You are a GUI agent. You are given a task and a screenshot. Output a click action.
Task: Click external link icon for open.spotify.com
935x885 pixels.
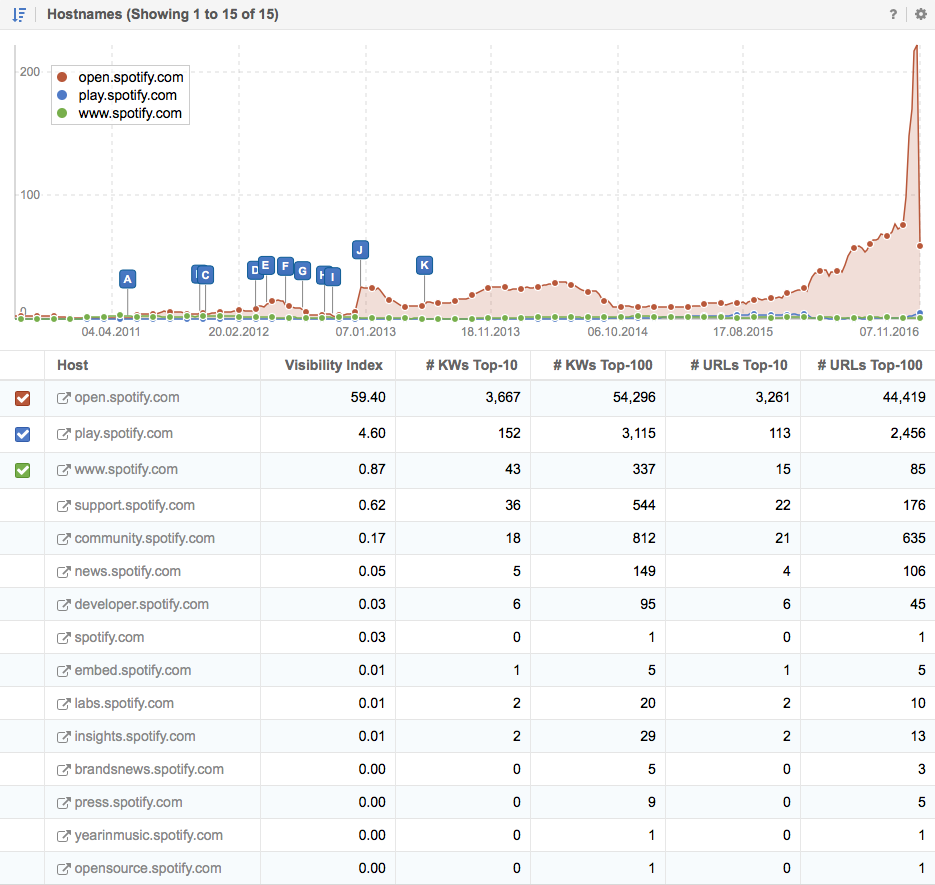[64, 398]
